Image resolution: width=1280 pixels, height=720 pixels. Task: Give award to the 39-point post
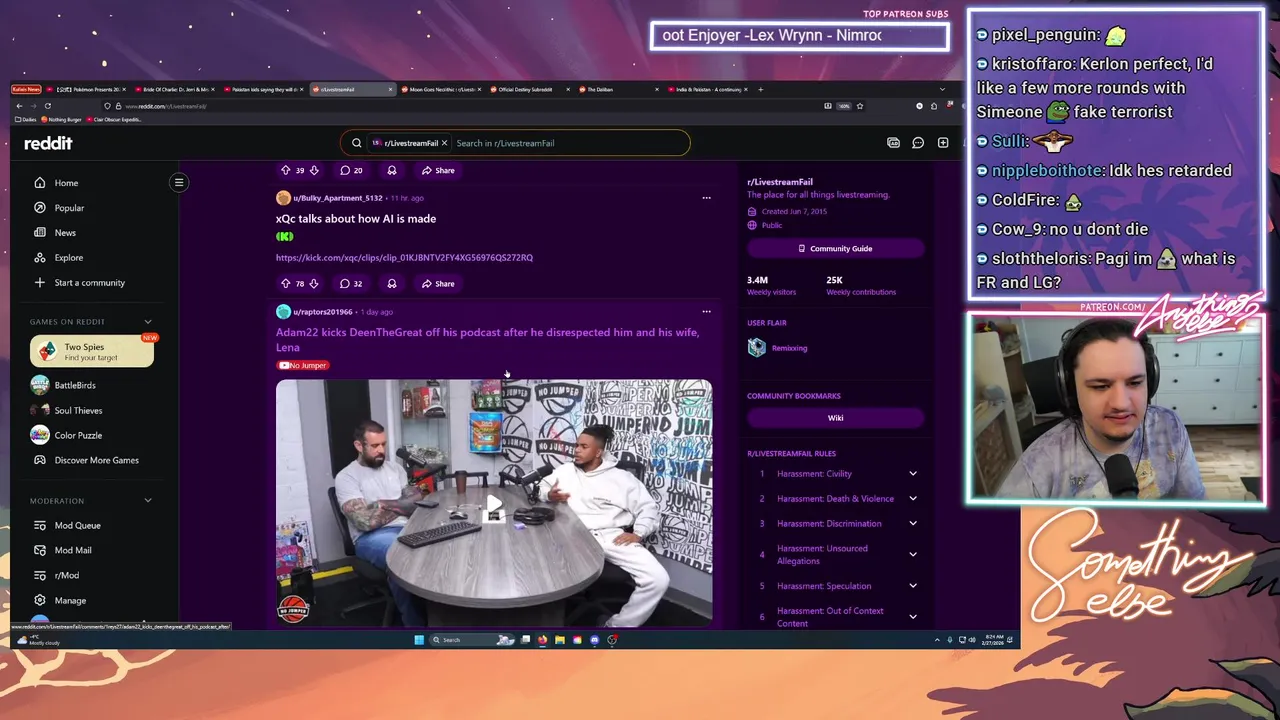392,170
